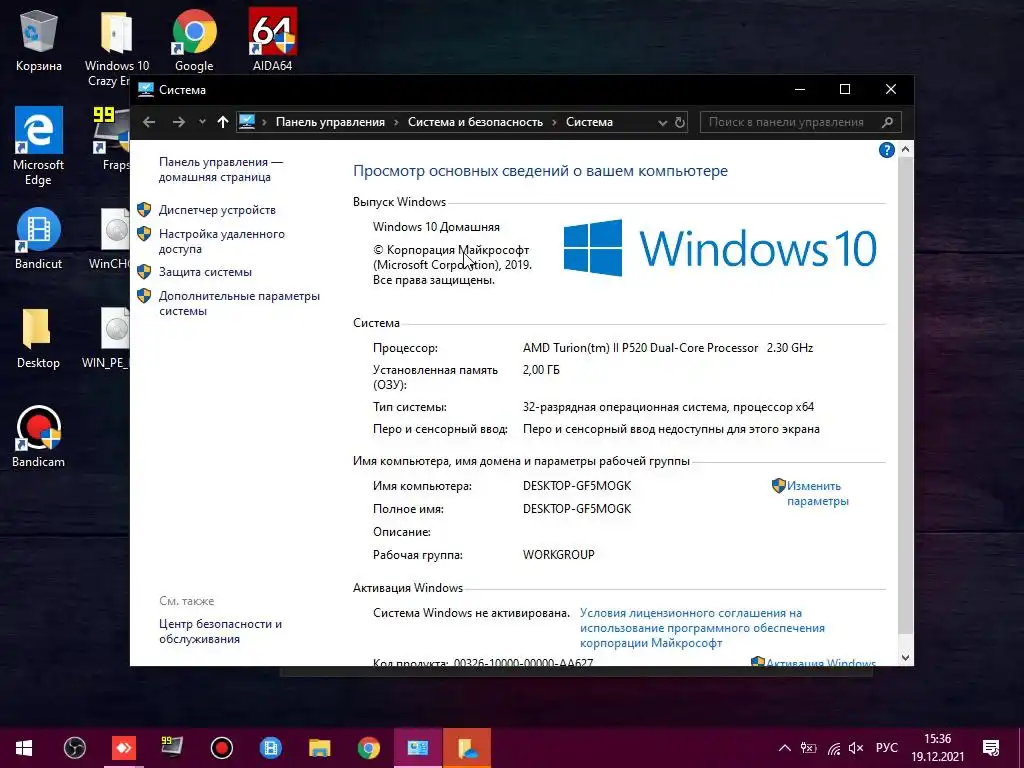Open Центр безопасности и обслуживания link
Screen dimensions: 1024x768
tap(220, 631)
